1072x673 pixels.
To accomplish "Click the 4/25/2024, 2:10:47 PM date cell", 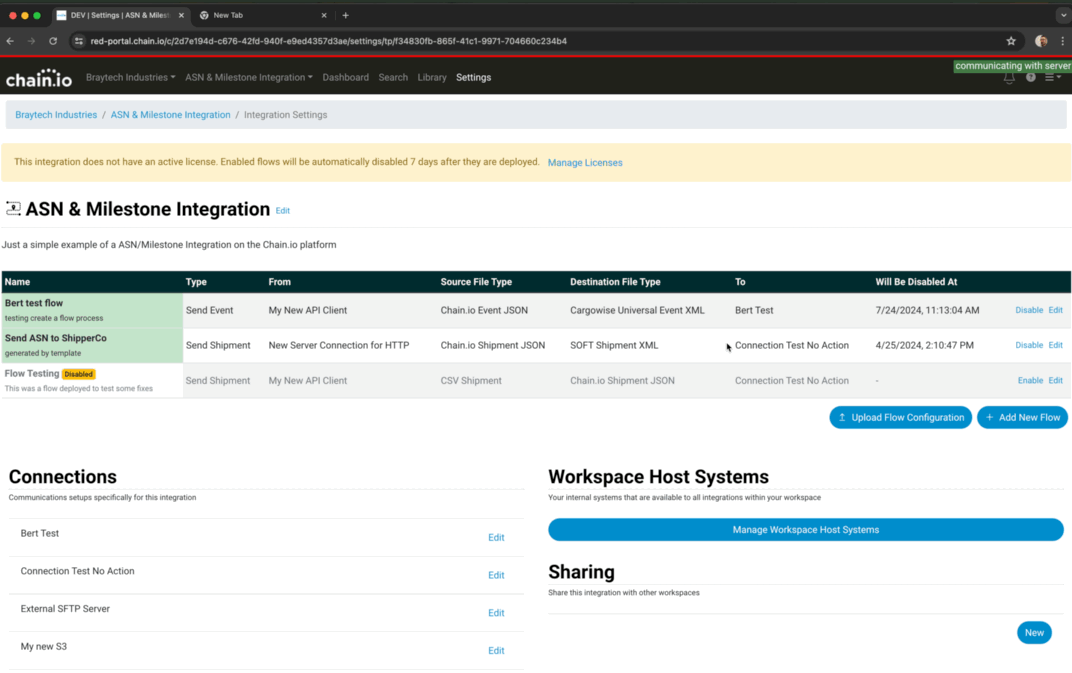I will pos(924,345).
